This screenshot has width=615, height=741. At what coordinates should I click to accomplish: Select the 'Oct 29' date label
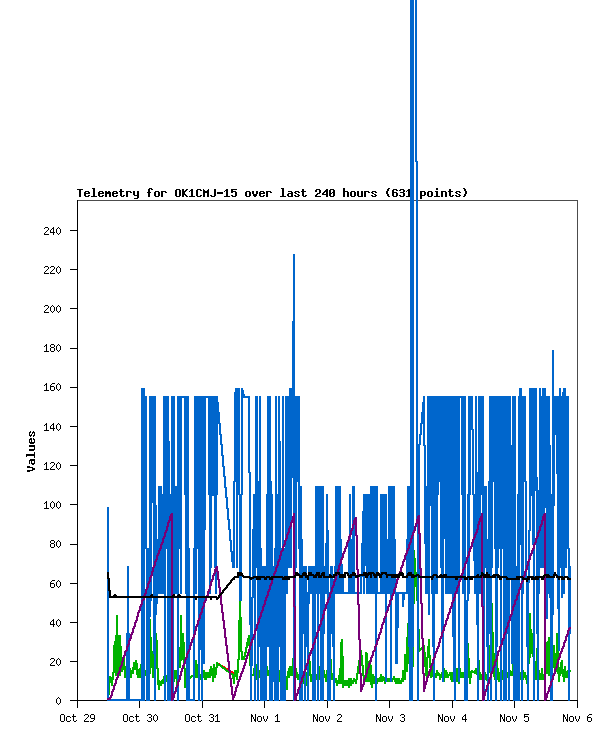click(77, 718)
